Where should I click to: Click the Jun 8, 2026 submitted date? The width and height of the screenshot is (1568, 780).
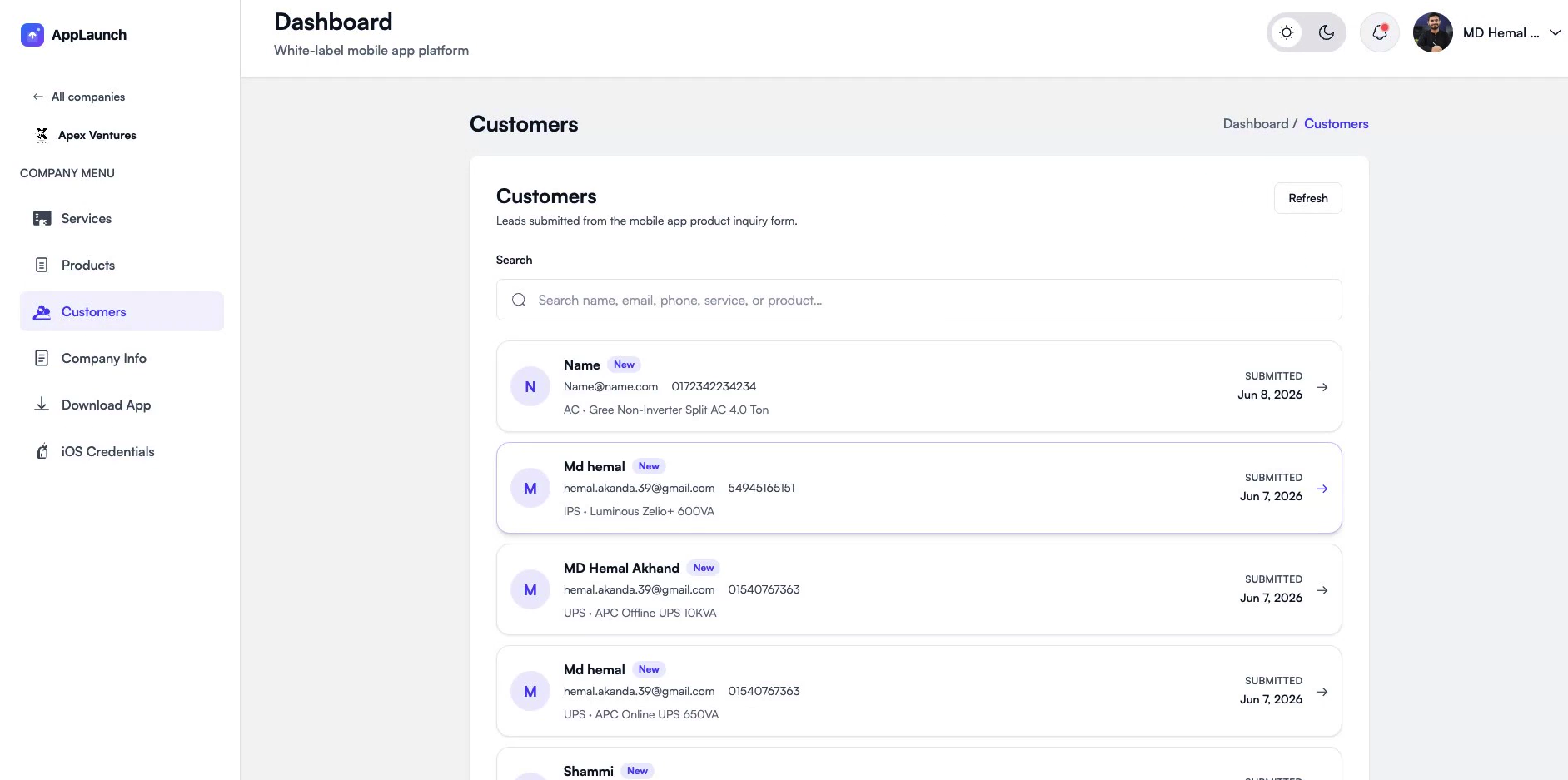[1270, 395]
